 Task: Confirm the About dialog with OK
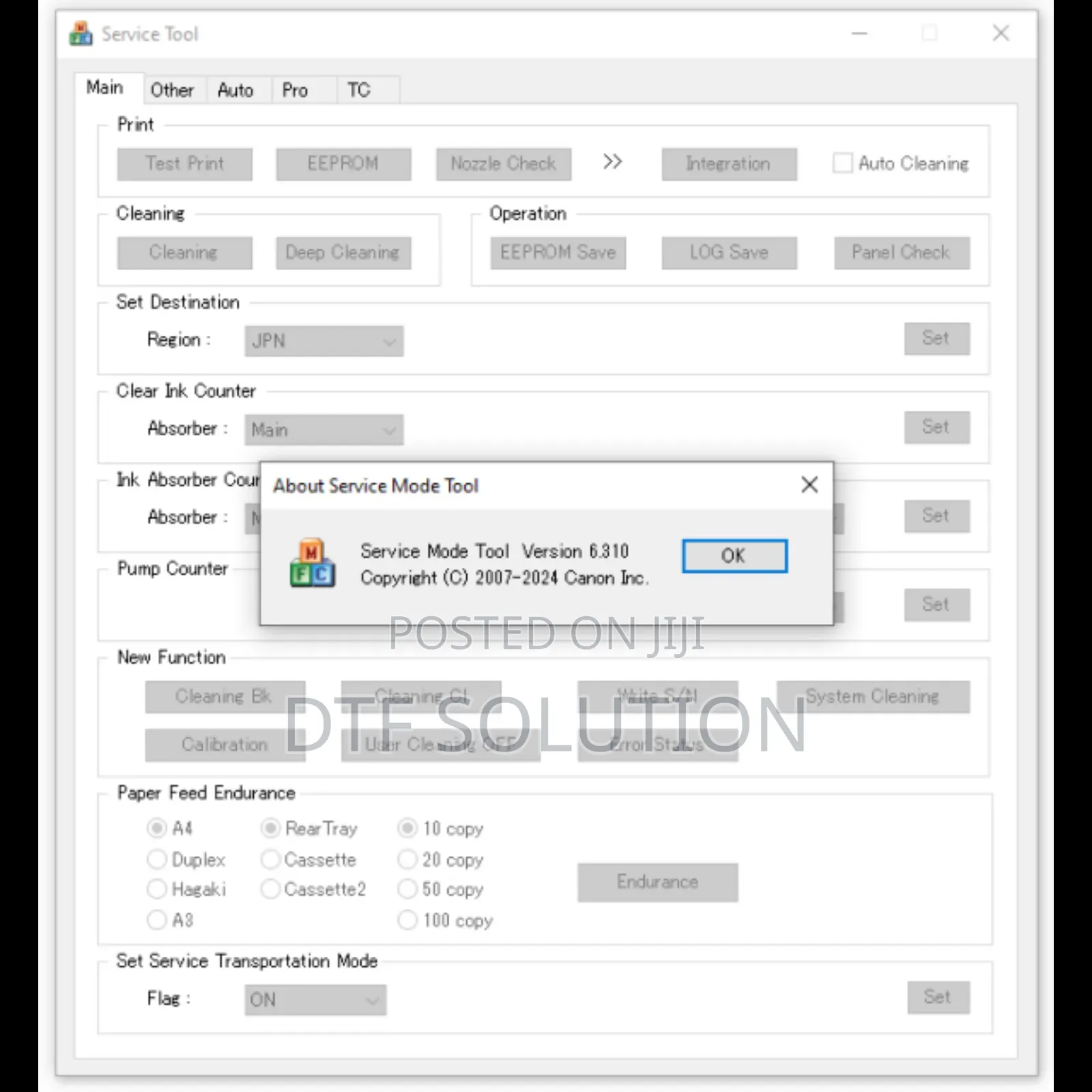coord(734,556)
